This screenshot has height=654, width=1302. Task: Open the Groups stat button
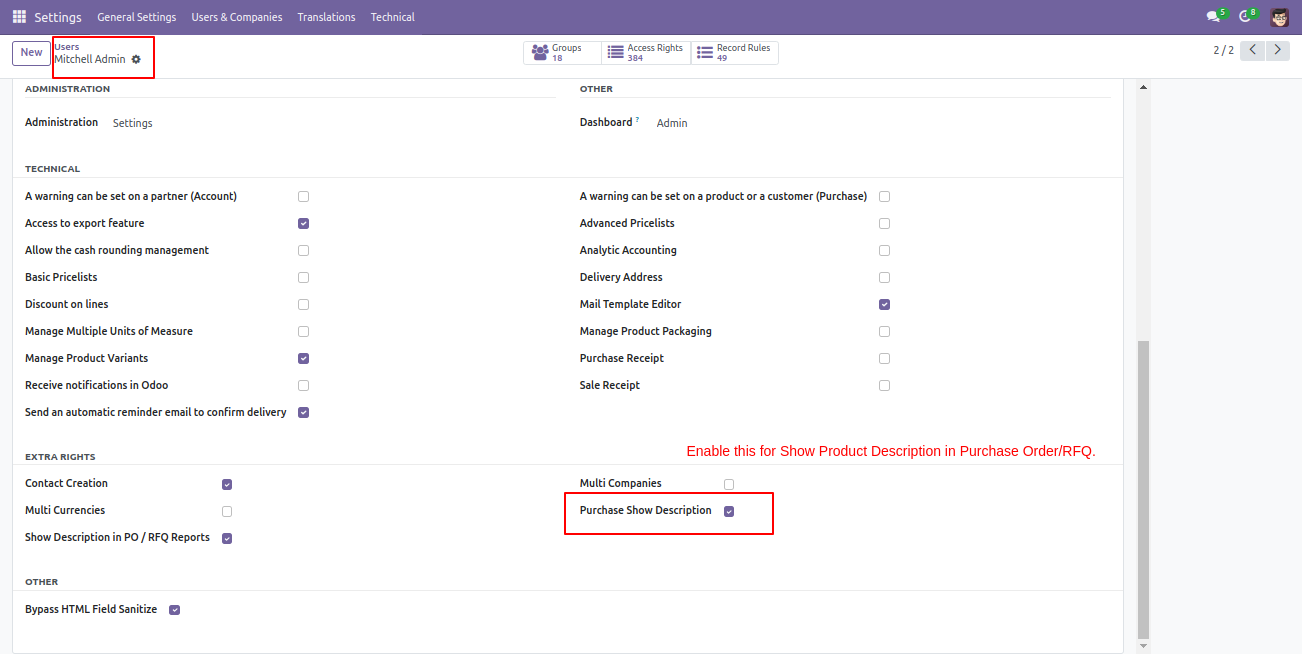[562, 53]
